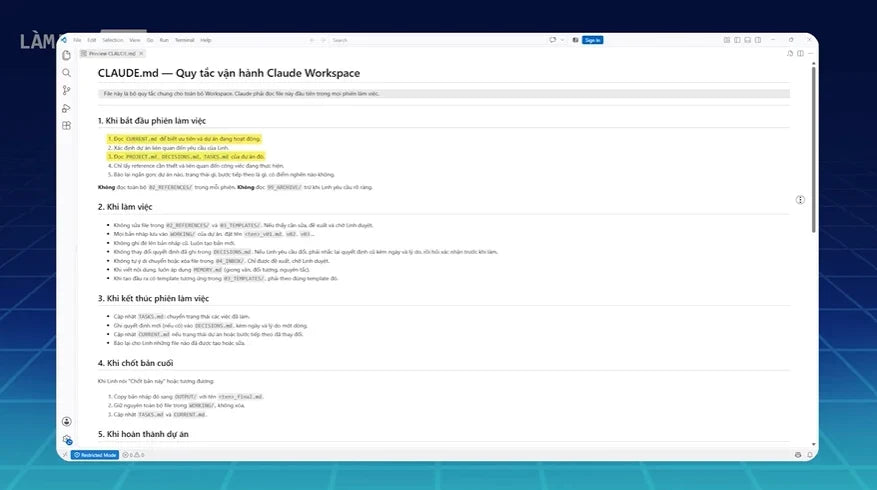Open the Run menu
The width and height of the screenshot is (877, 490).
pyautogui.click(x=164, y=40)
